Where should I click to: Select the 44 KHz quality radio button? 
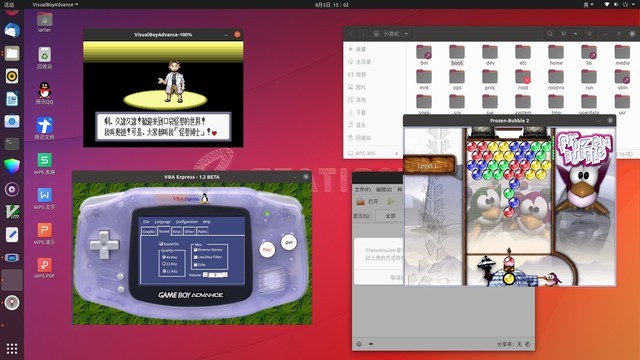(x=164, y=257)
